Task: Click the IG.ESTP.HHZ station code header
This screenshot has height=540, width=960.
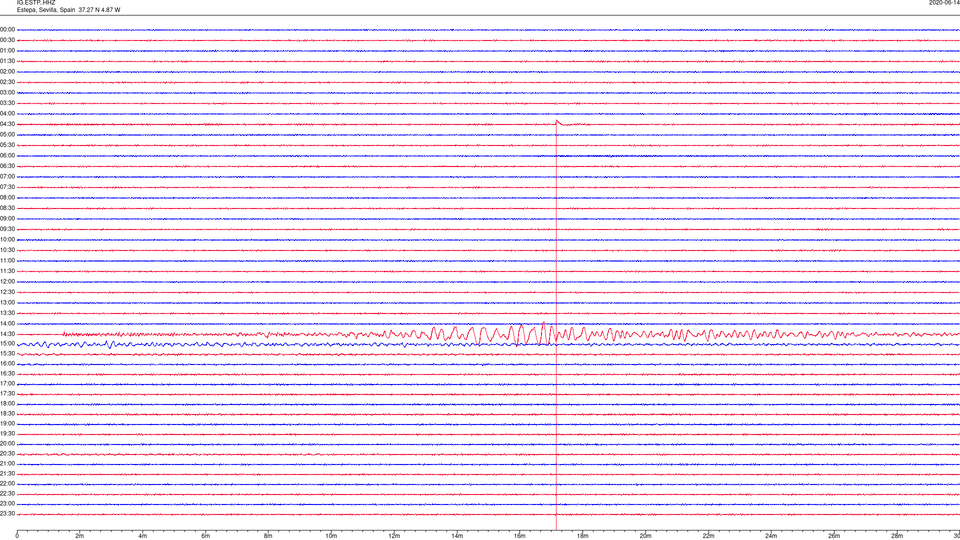Action: (x=36, y=3)
